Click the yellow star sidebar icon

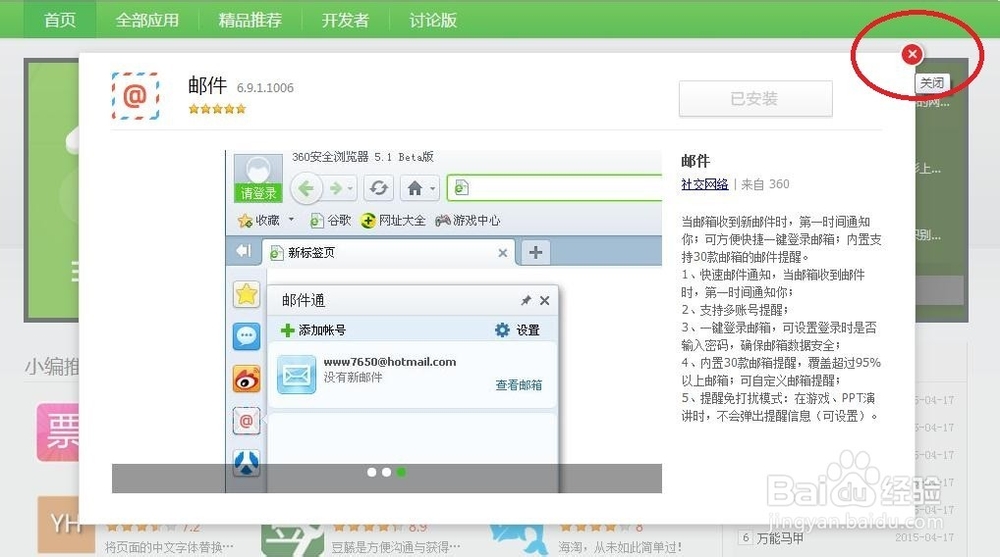(x=247, y=295)
